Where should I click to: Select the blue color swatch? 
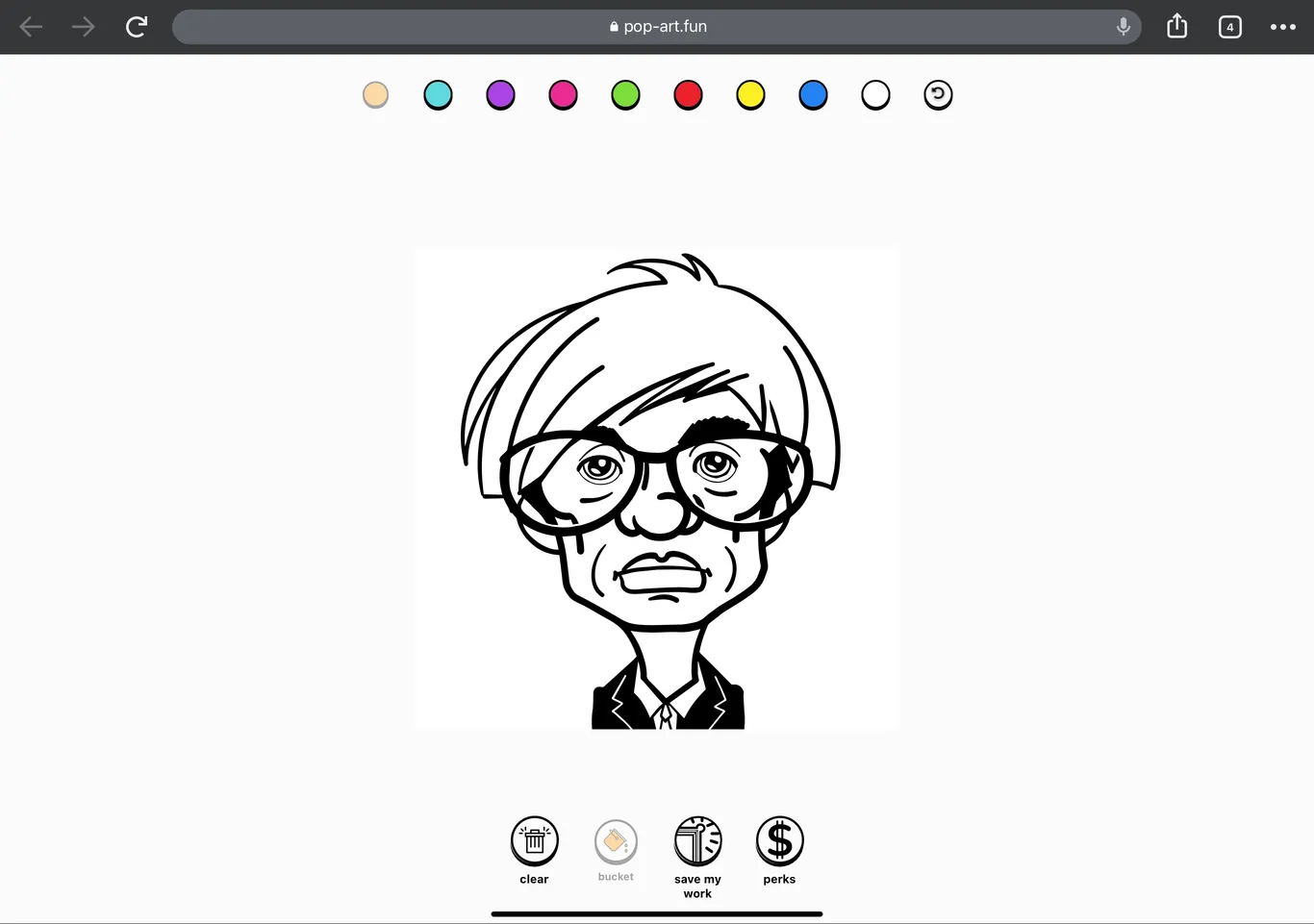tap(813, 94)
